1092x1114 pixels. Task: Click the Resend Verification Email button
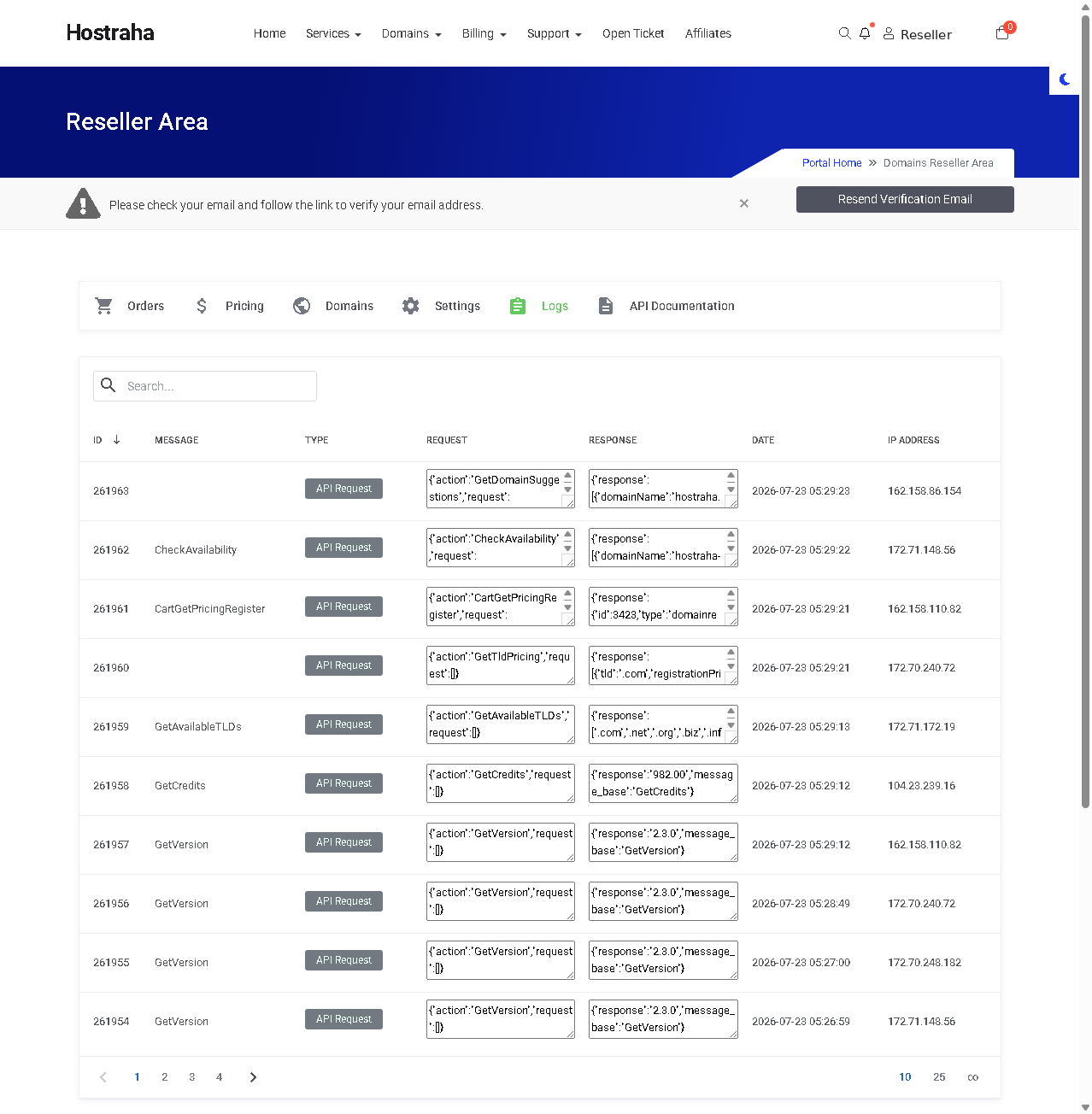coord(905,199)
